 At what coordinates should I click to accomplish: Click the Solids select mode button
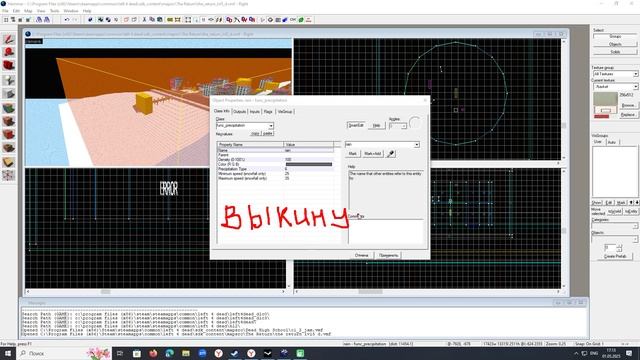(x=615, y=52)
